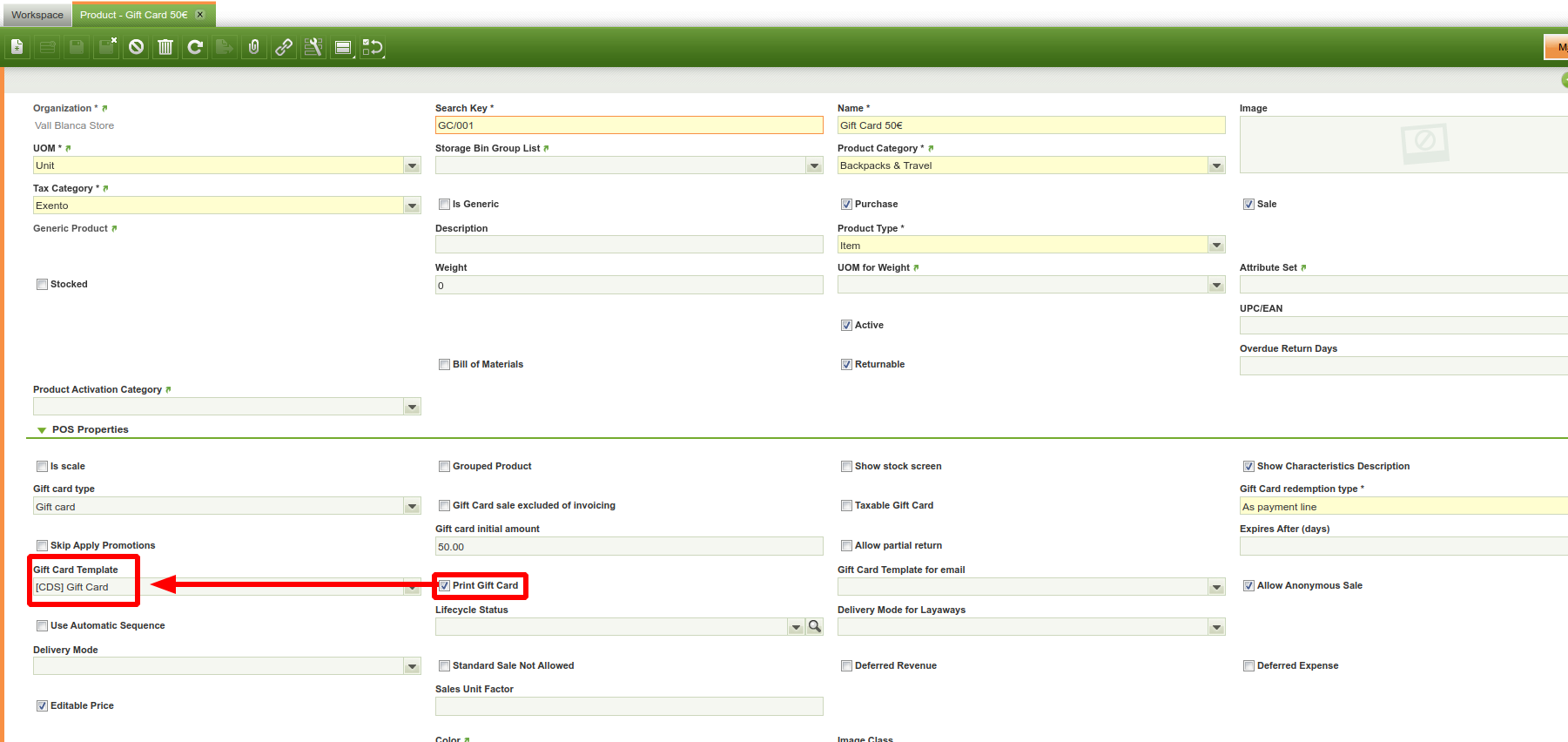
Task: Select the Product - Gift Card 50€ tab
Action: pos(134,15)
